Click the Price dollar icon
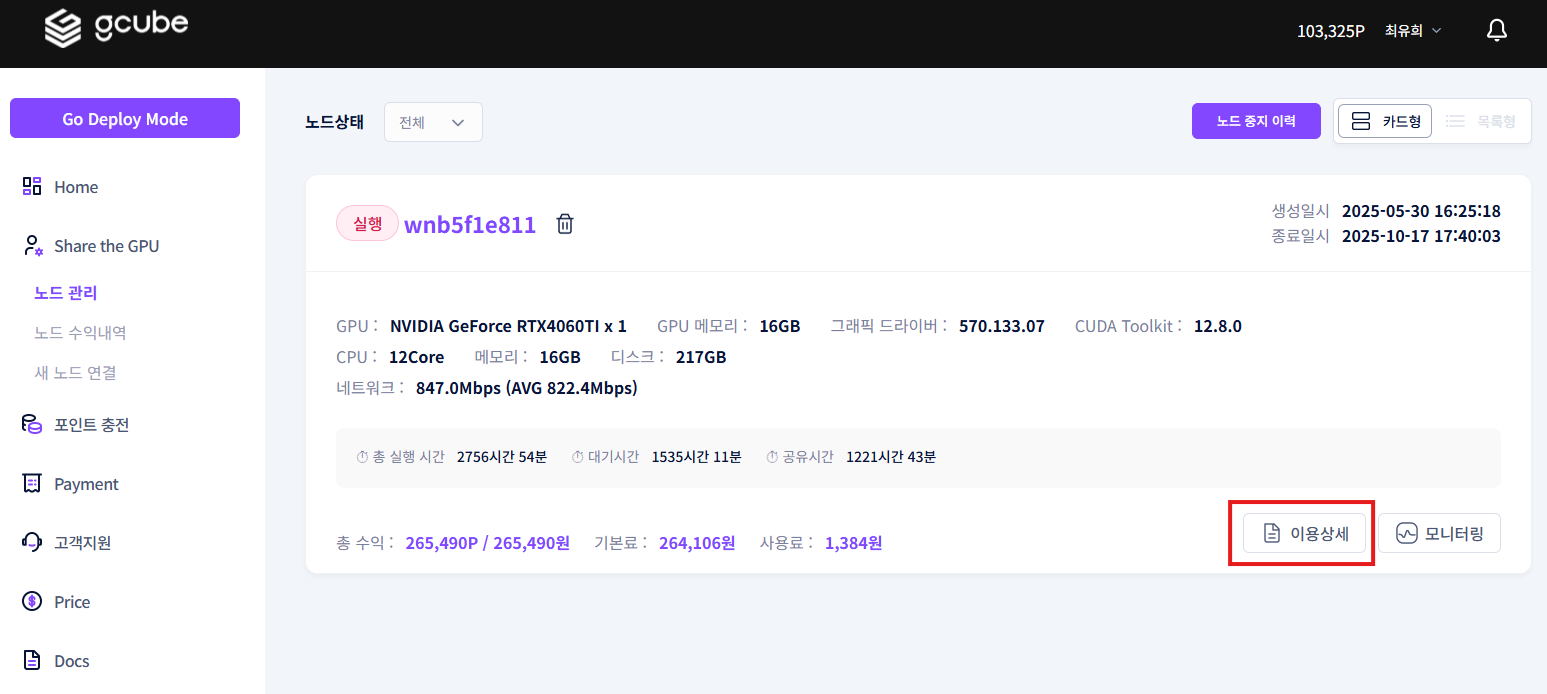 pyautogui.click(x=32, y=601)
